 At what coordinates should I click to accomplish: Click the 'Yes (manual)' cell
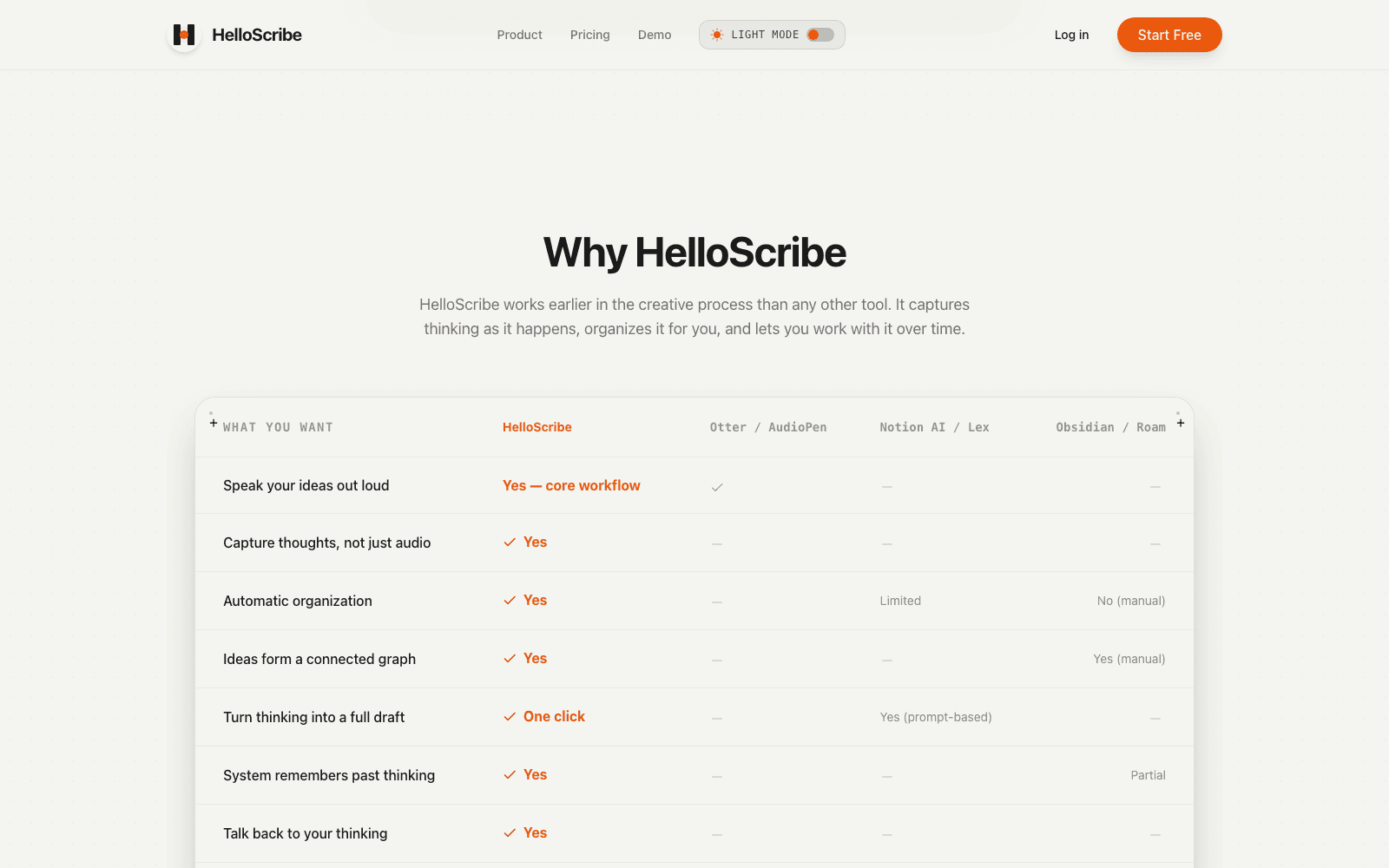(x=1129, y=659)
